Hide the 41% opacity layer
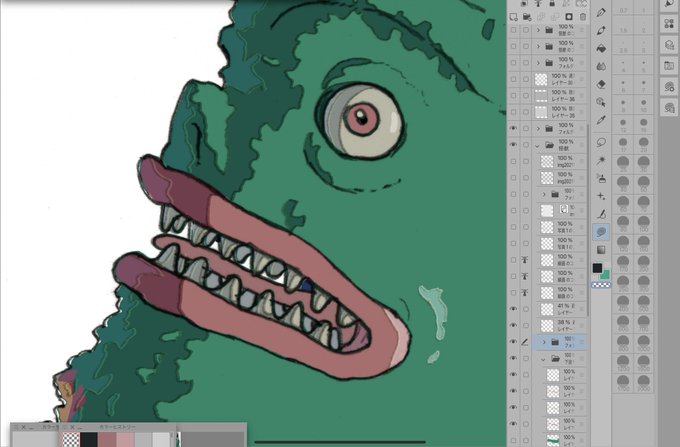680x447 pixels. (x=513, y=309)
